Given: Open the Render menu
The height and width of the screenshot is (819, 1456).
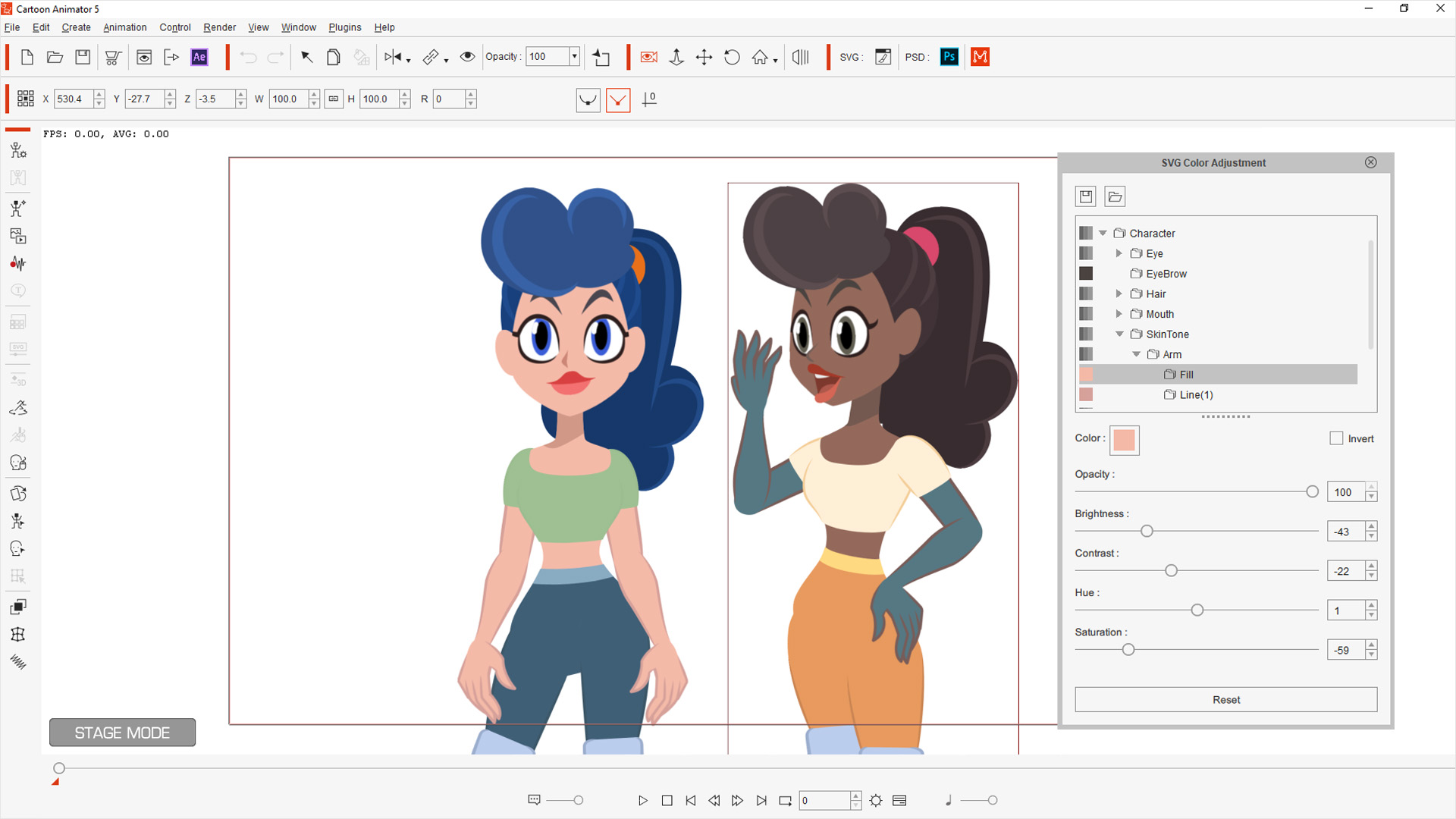Looking at the screenshot, I should pos(219,27).
